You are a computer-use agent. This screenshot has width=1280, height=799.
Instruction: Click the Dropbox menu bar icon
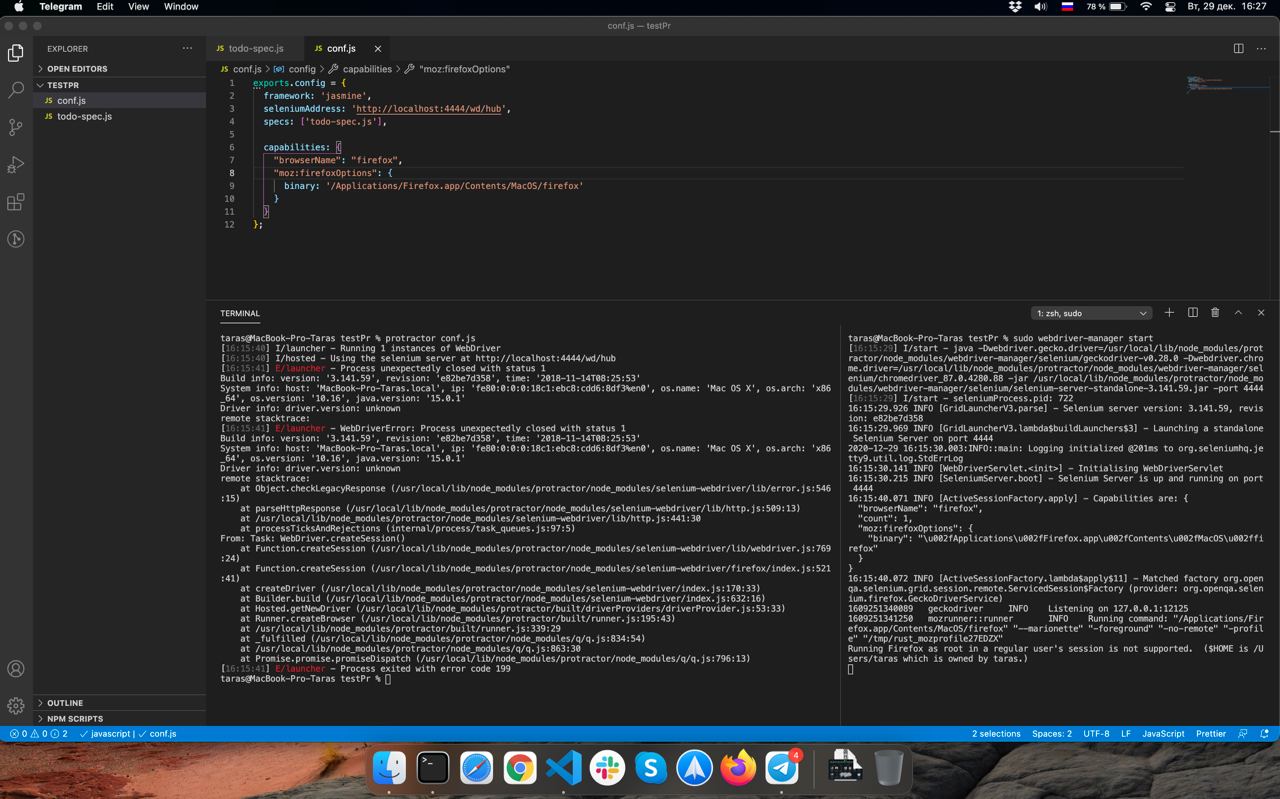[x=1015, y=7]
